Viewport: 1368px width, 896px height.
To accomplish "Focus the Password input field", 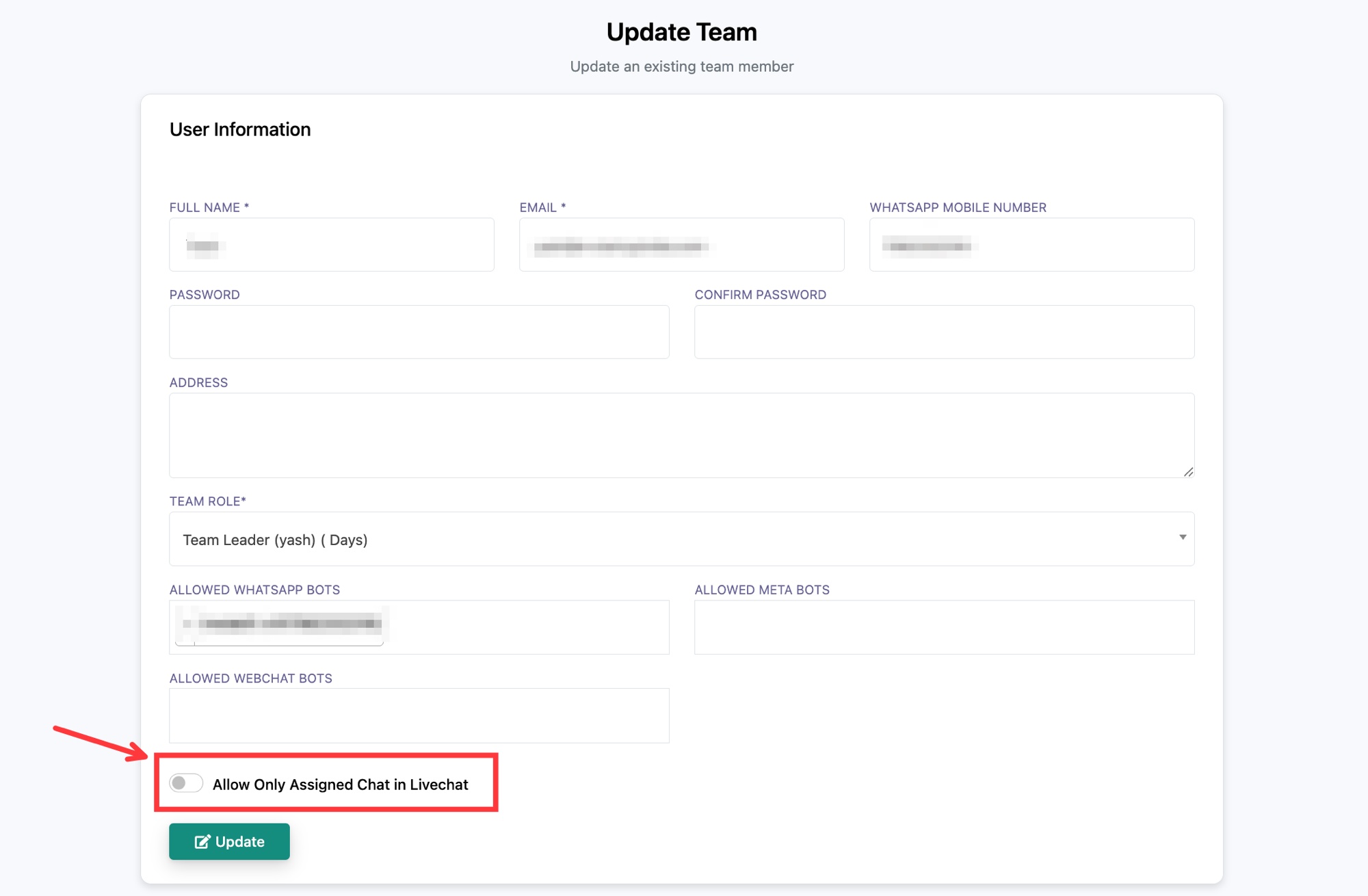I will (419, 332).
